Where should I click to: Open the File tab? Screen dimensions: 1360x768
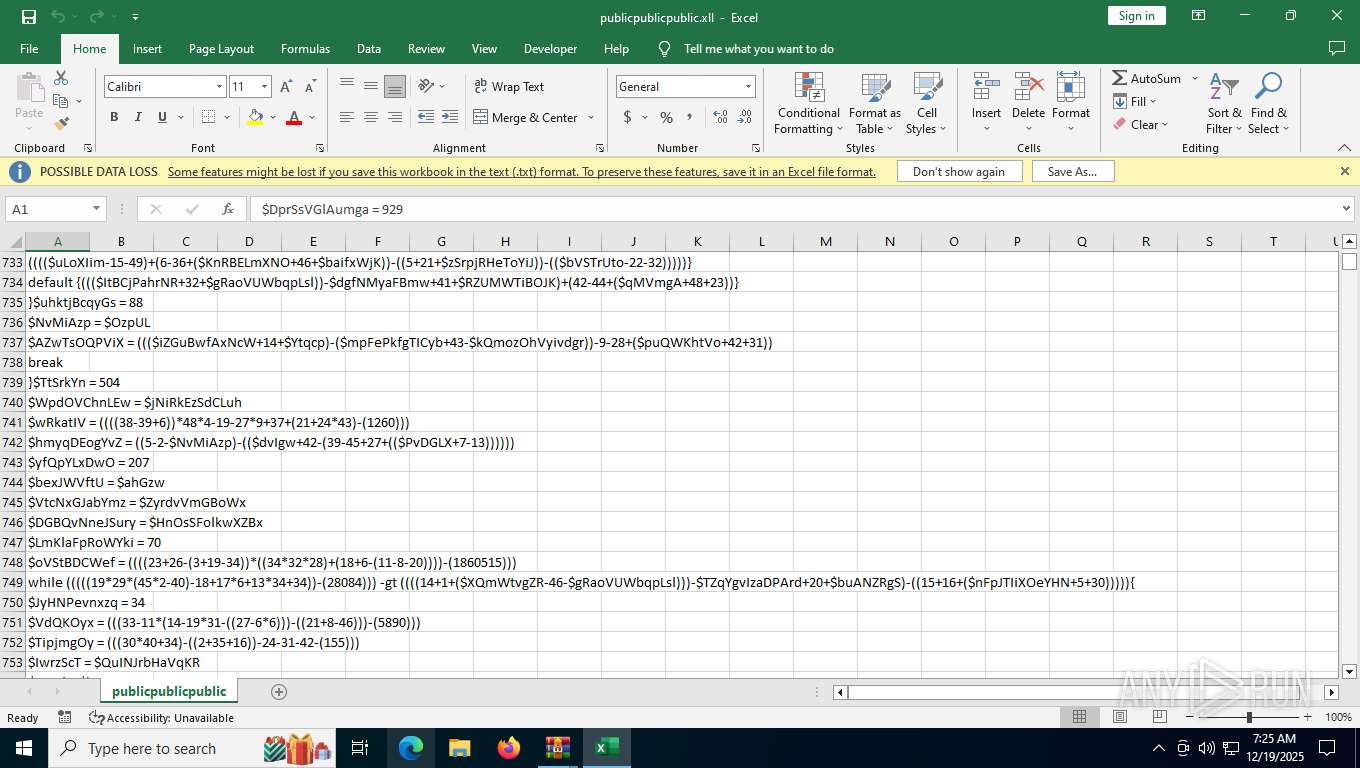pos(29,49)
